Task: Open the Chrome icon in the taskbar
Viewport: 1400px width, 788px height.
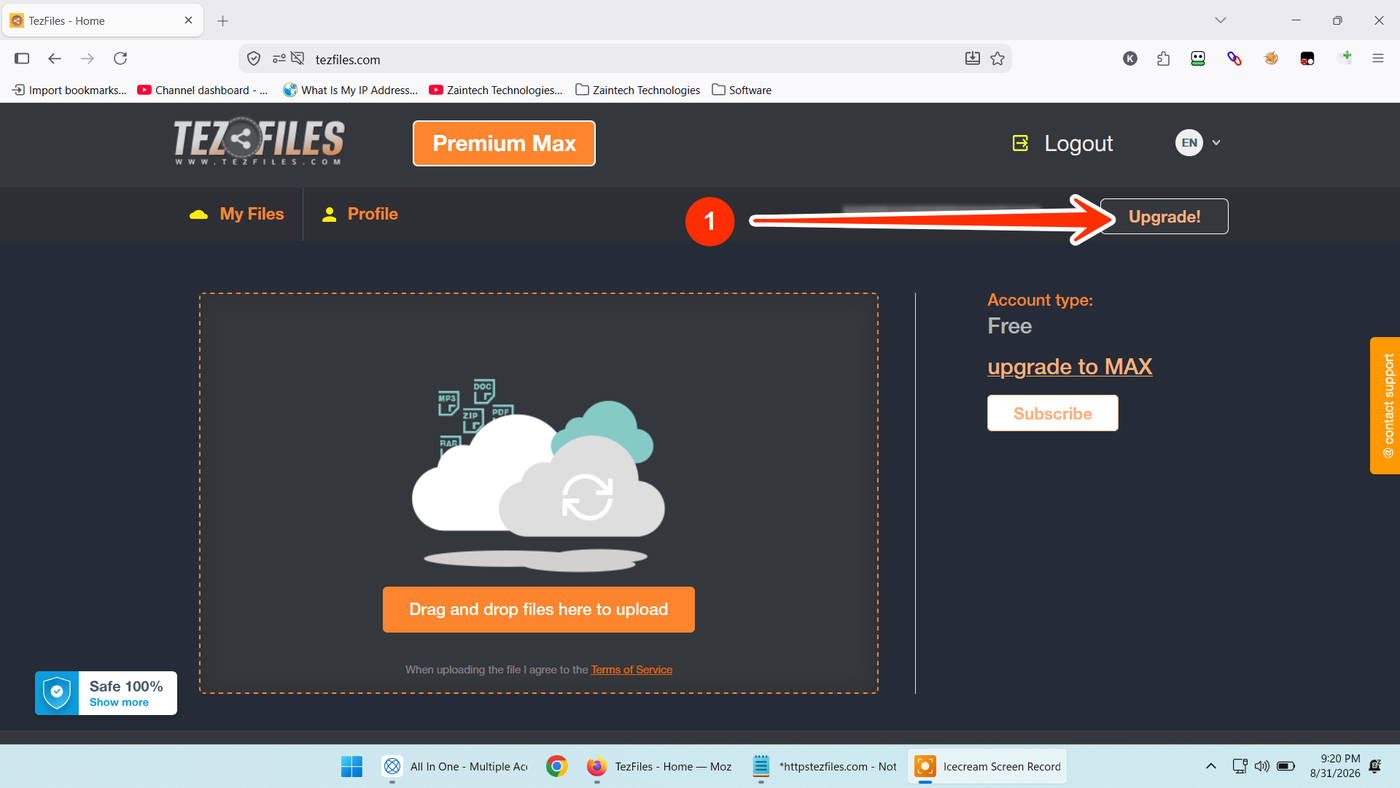Action: pos(557,767)
